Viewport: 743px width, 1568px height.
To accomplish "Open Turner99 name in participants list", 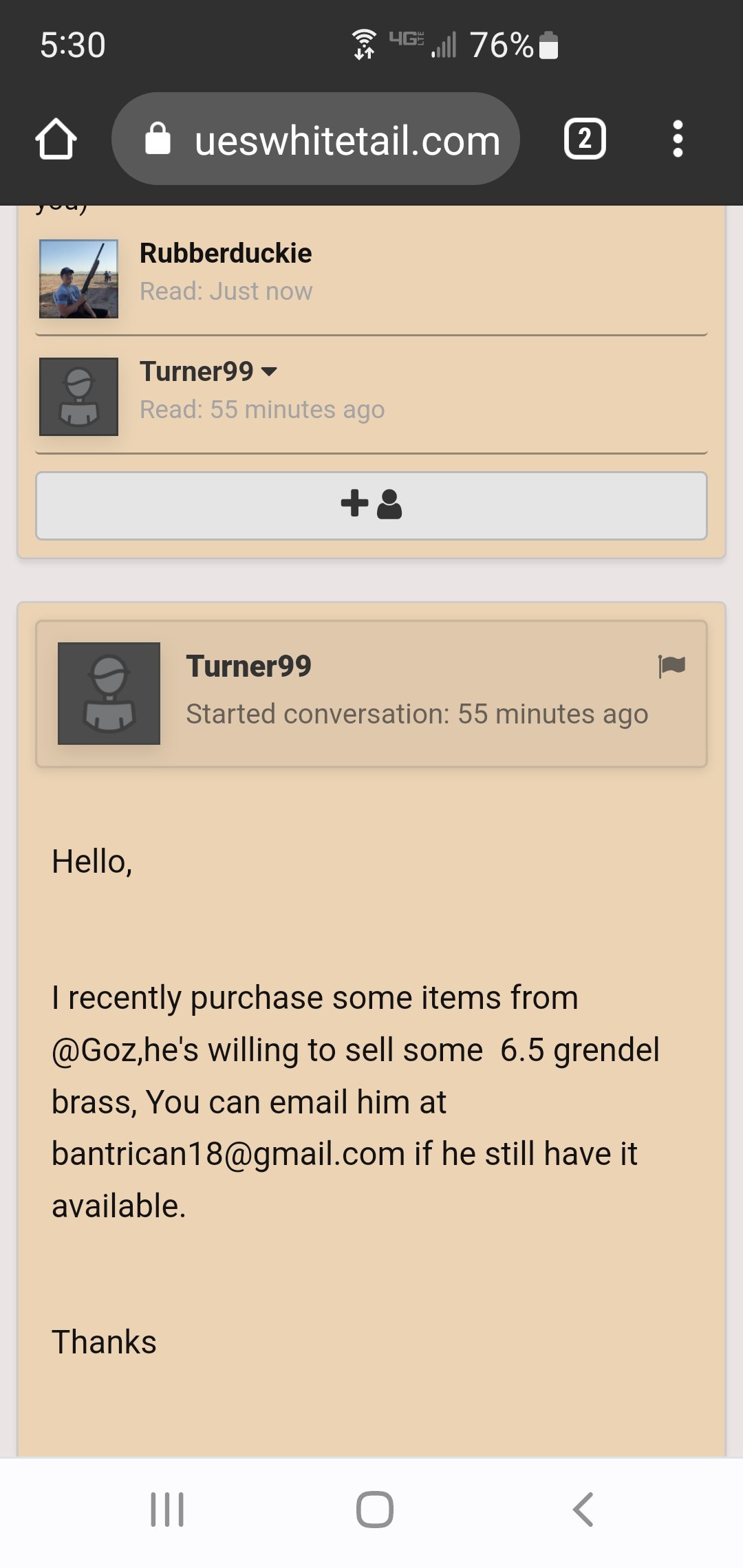I will [197, 371].
